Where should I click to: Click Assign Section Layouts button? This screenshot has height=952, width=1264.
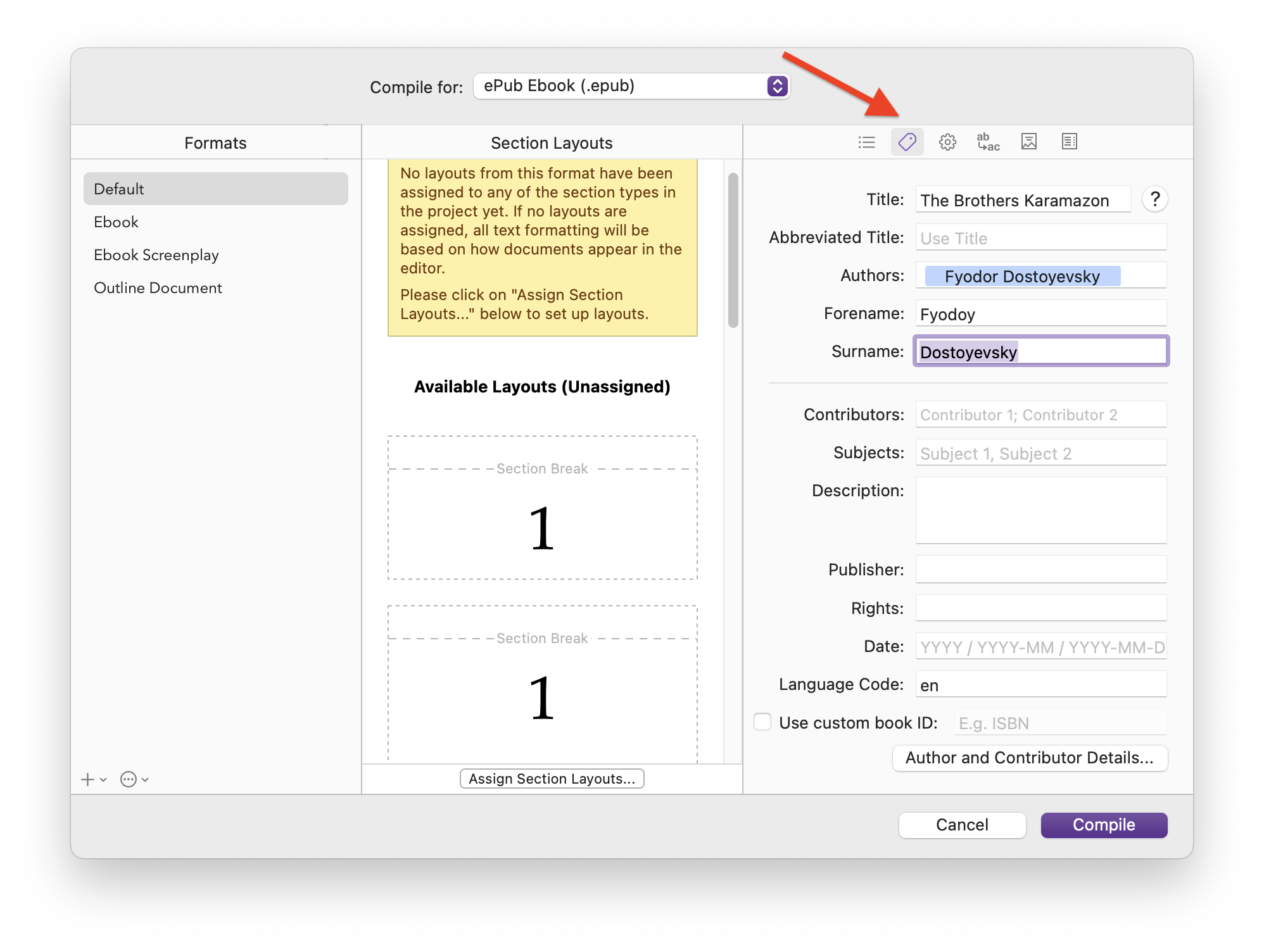tap(552, 779)
